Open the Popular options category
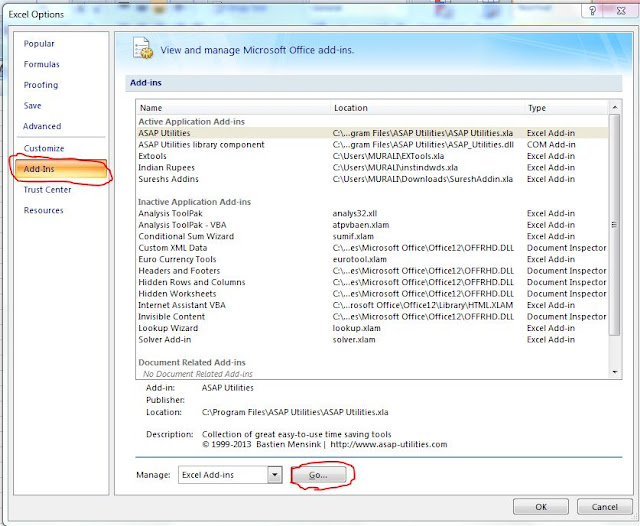The width and height of the screenshot is (640, 526). point(39,44)
